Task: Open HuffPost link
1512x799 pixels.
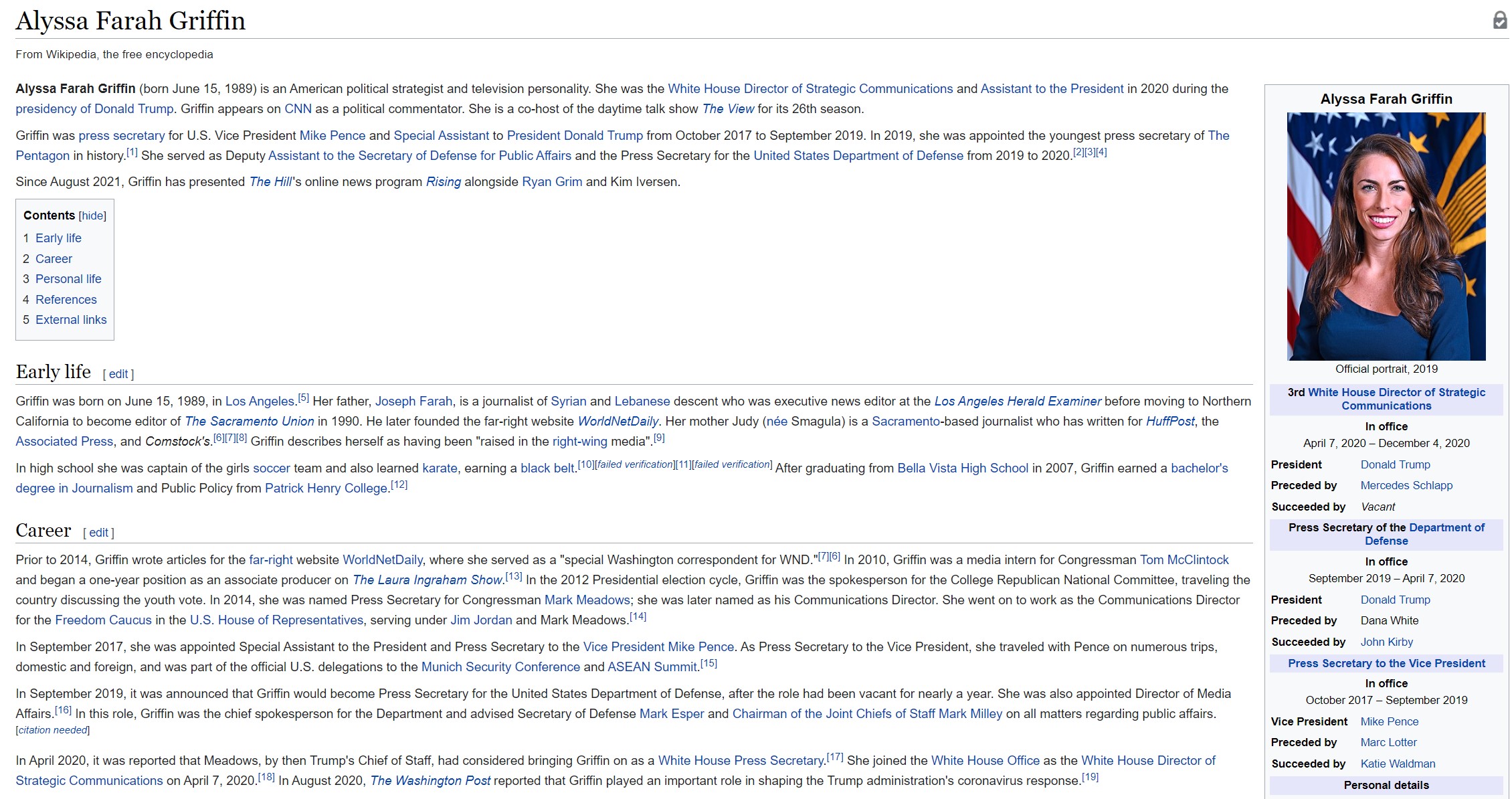Action: pos(1170,422)
